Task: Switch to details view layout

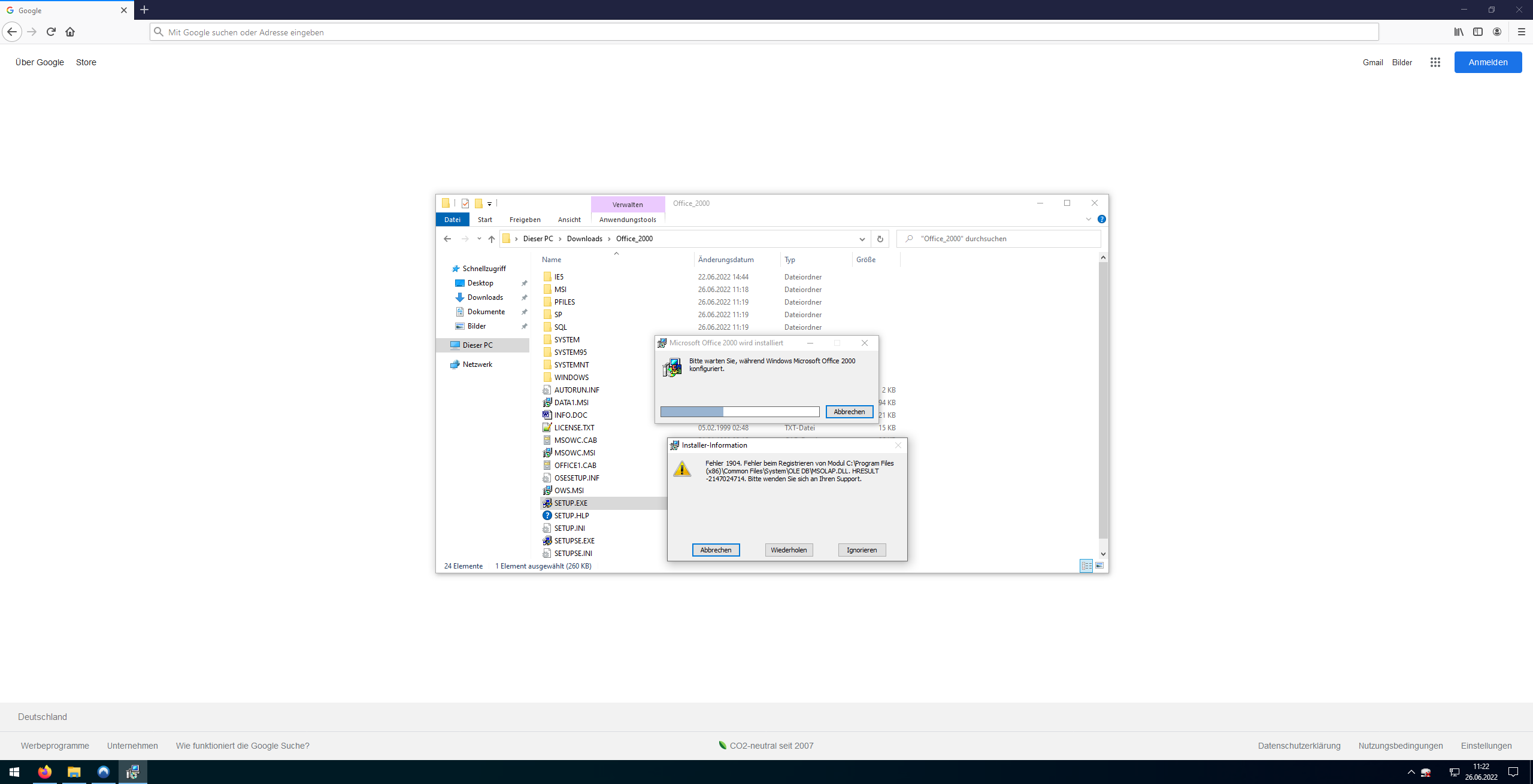Action: pyautogui.click(x=1086, y=566)
